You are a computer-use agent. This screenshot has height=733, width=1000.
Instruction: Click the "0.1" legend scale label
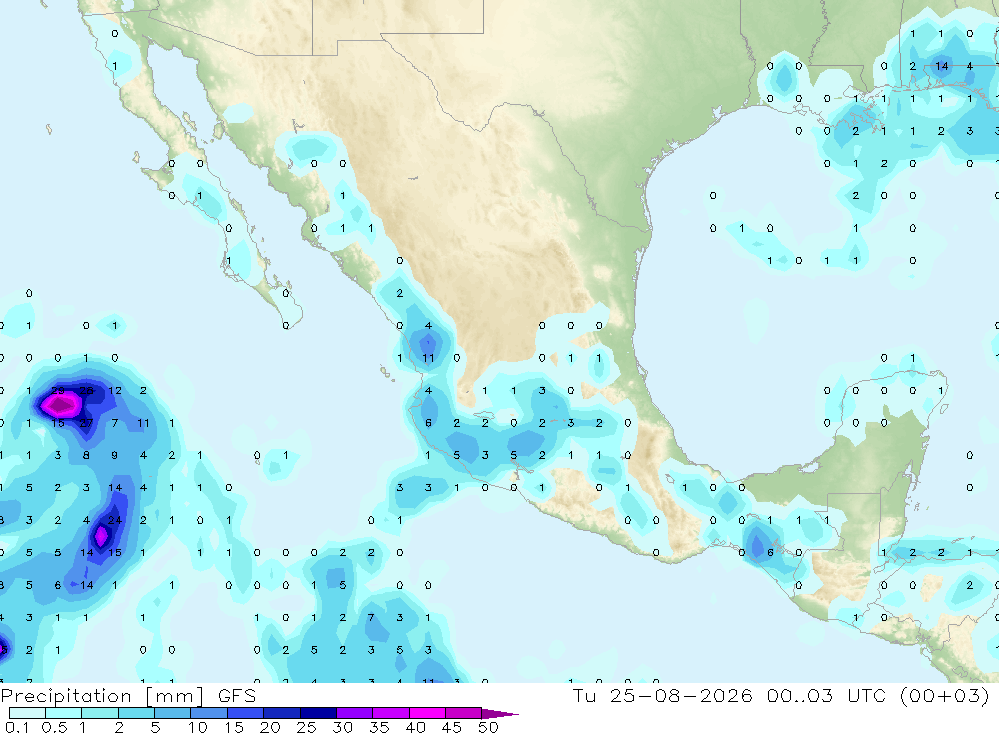[x=17, y=727]
